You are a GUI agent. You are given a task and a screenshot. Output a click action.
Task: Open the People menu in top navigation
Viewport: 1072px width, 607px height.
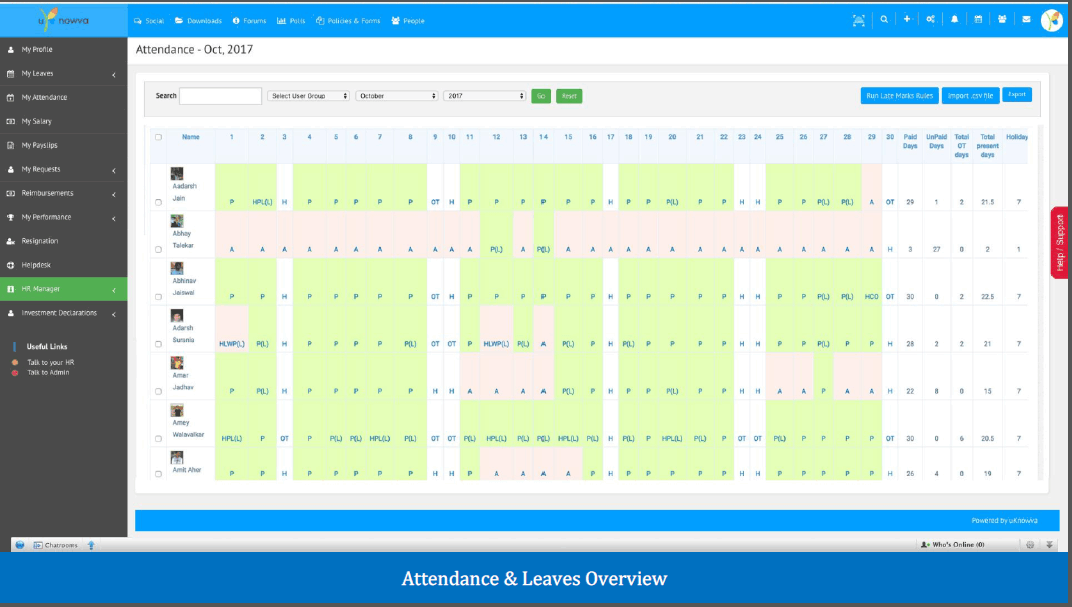coord(408,21)
